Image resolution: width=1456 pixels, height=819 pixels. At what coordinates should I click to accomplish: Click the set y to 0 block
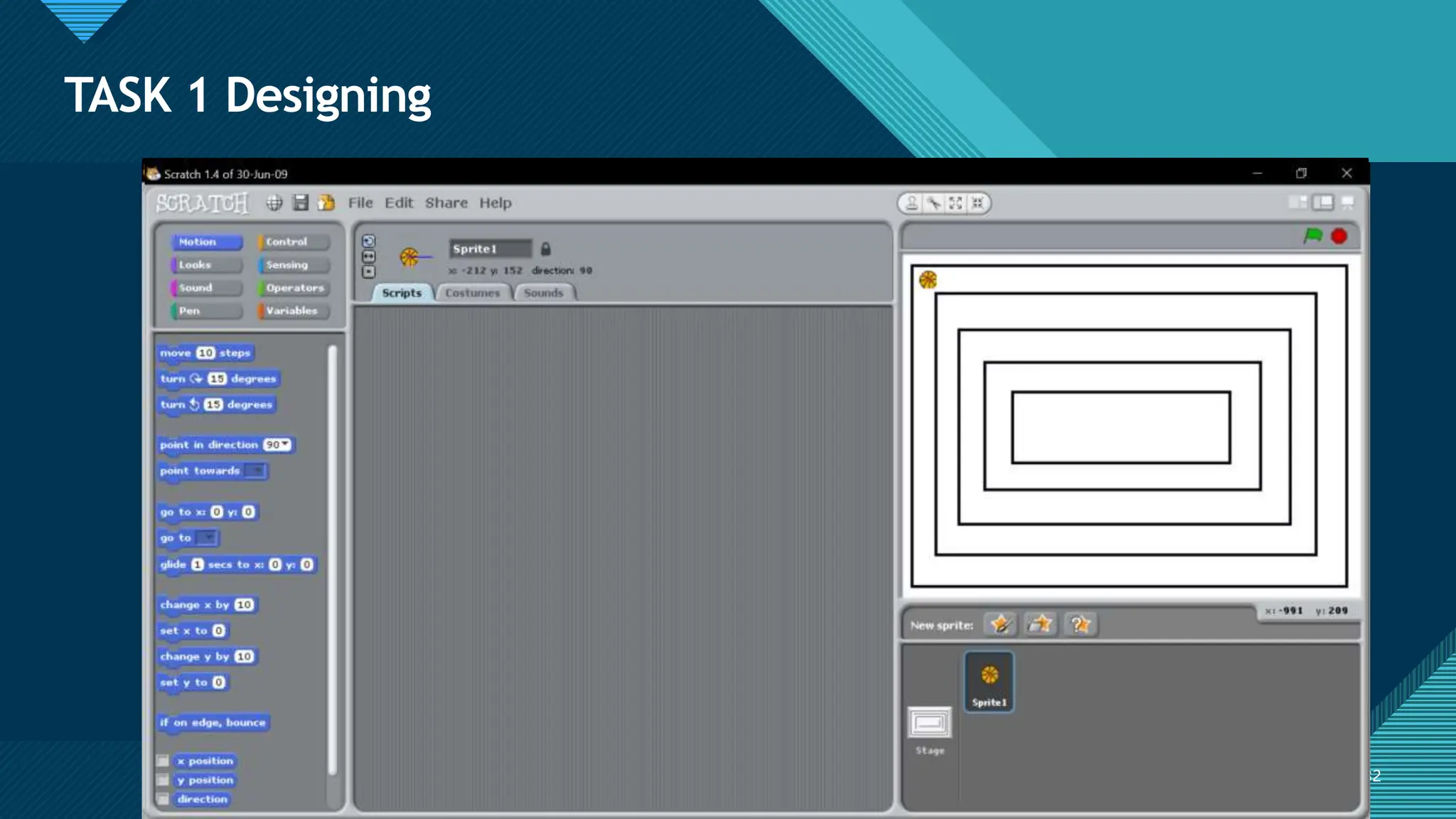[x=193, y=682]
